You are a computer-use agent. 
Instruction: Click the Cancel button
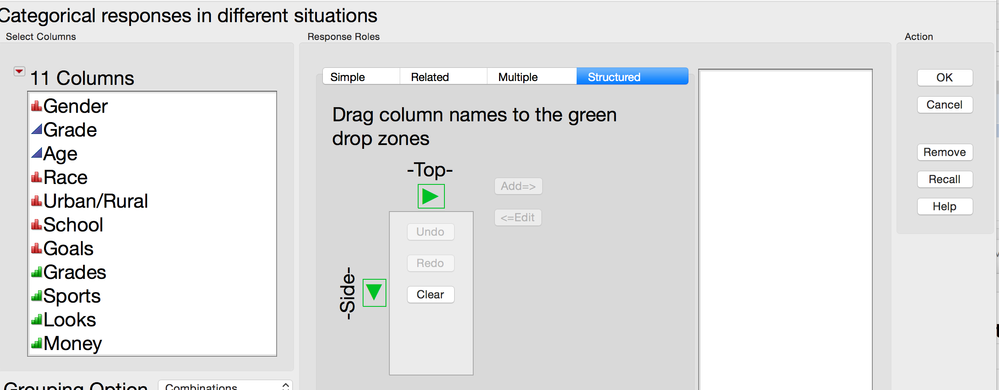point(945,105)
